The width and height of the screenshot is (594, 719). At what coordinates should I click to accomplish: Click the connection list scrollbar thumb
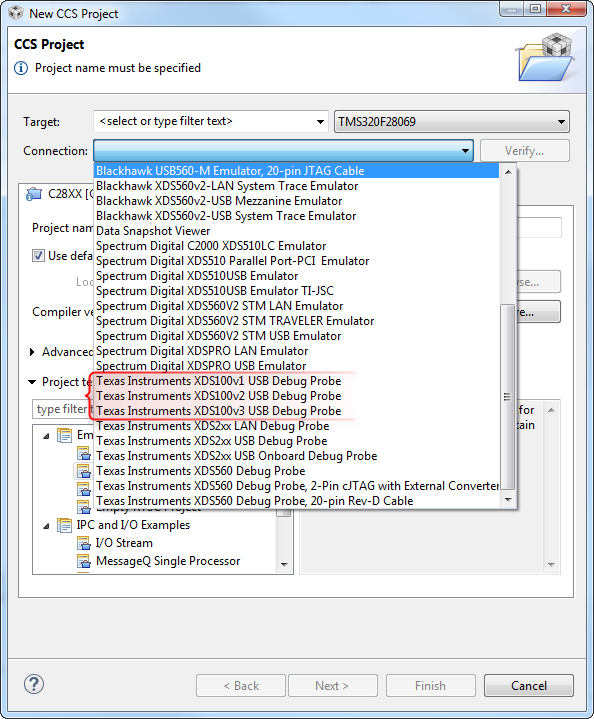tap(507, 397)
